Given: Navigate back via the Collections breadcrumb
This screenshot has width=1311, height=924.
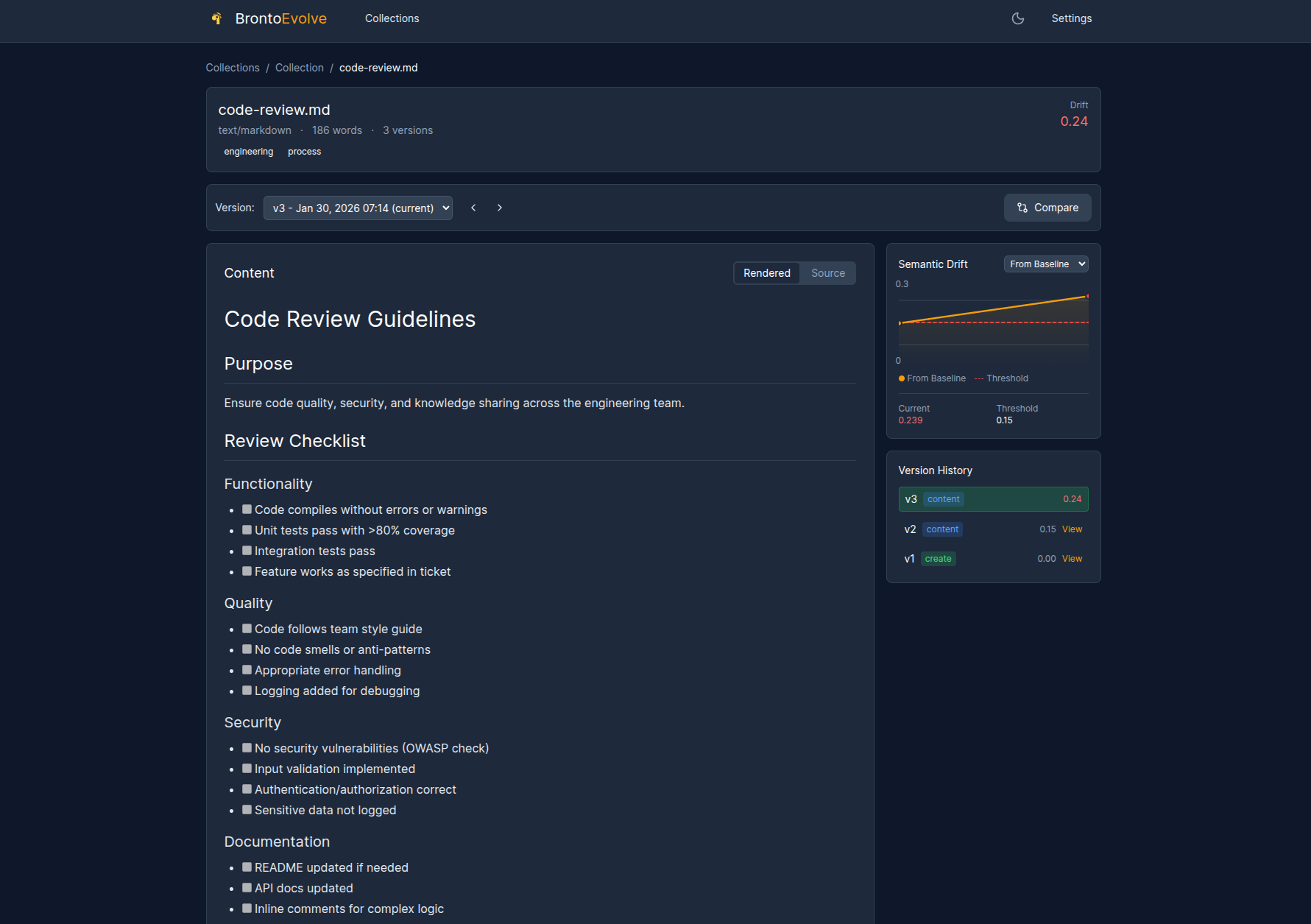Looking at the screenshot, I should click(x=233, y=67).
